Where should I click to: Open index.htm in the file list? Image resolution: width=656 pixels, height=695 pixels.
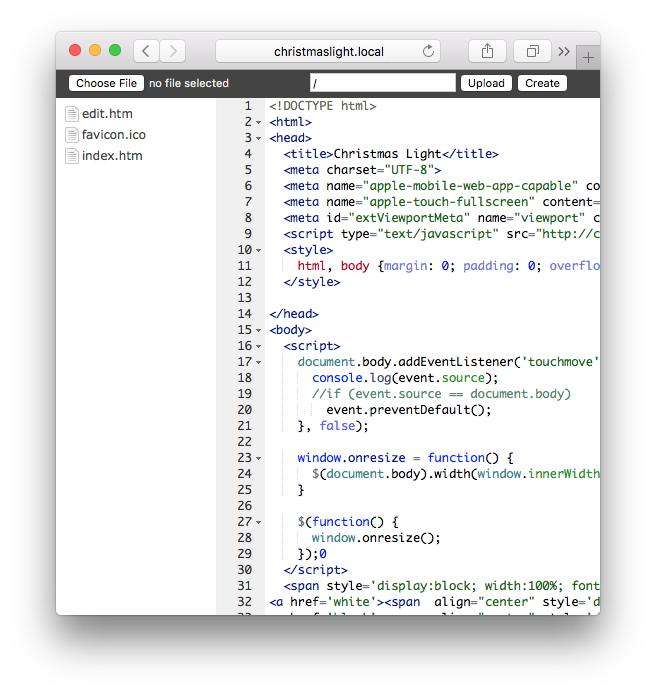(x=112, y=156)
